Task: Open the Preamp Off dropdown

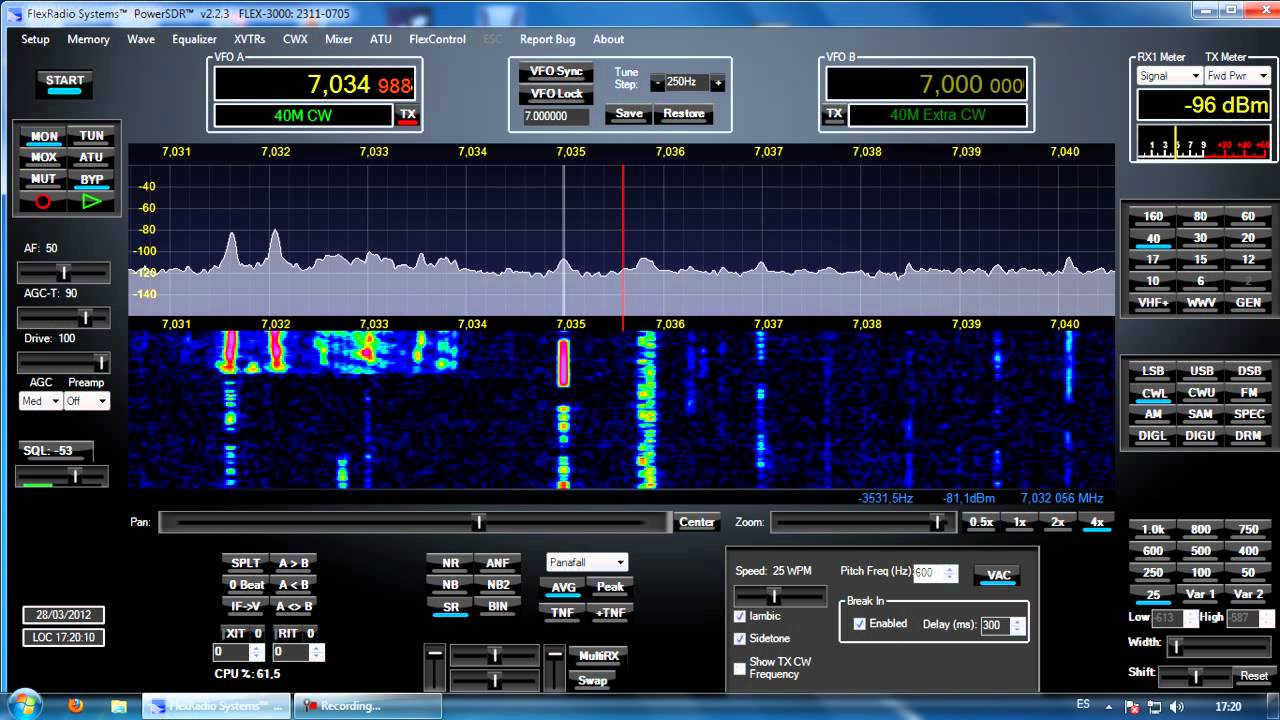Action: pyautogui.click(x=86, y=401)
